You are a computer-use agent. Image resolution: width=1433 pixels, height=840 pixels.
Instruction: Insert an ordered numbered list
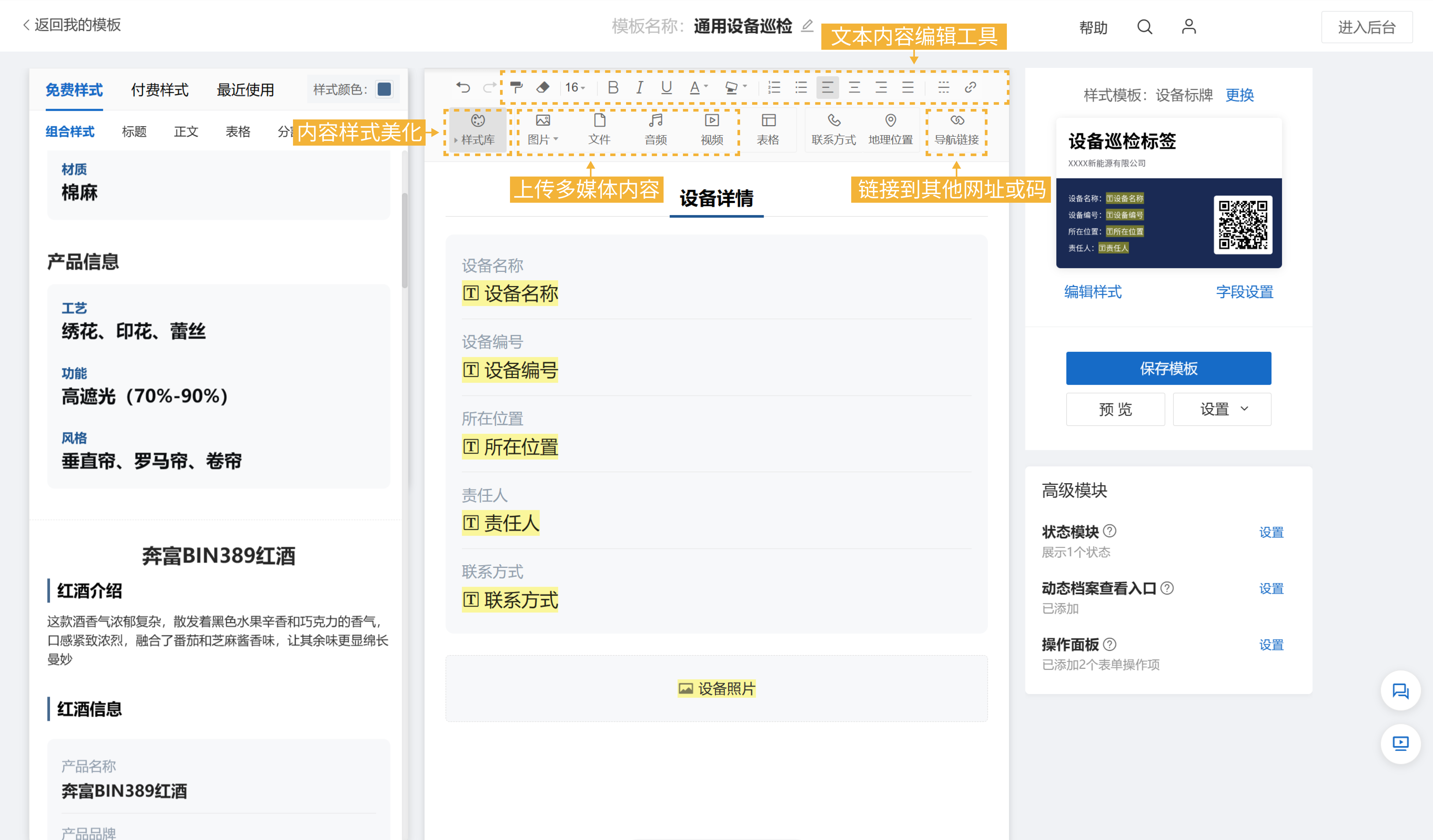(x=774, y=87)
